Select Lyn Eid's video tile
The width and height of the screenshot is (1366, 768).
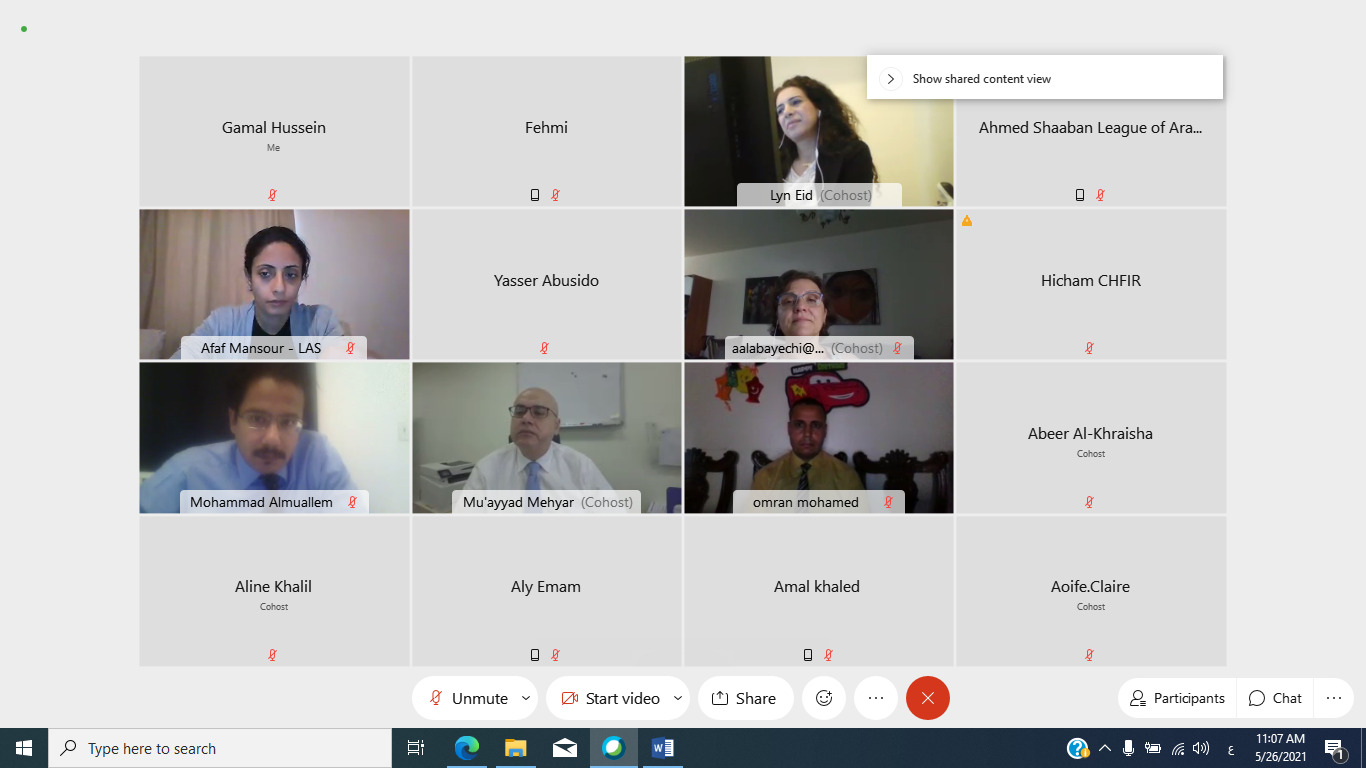click(x=819, y=131)
